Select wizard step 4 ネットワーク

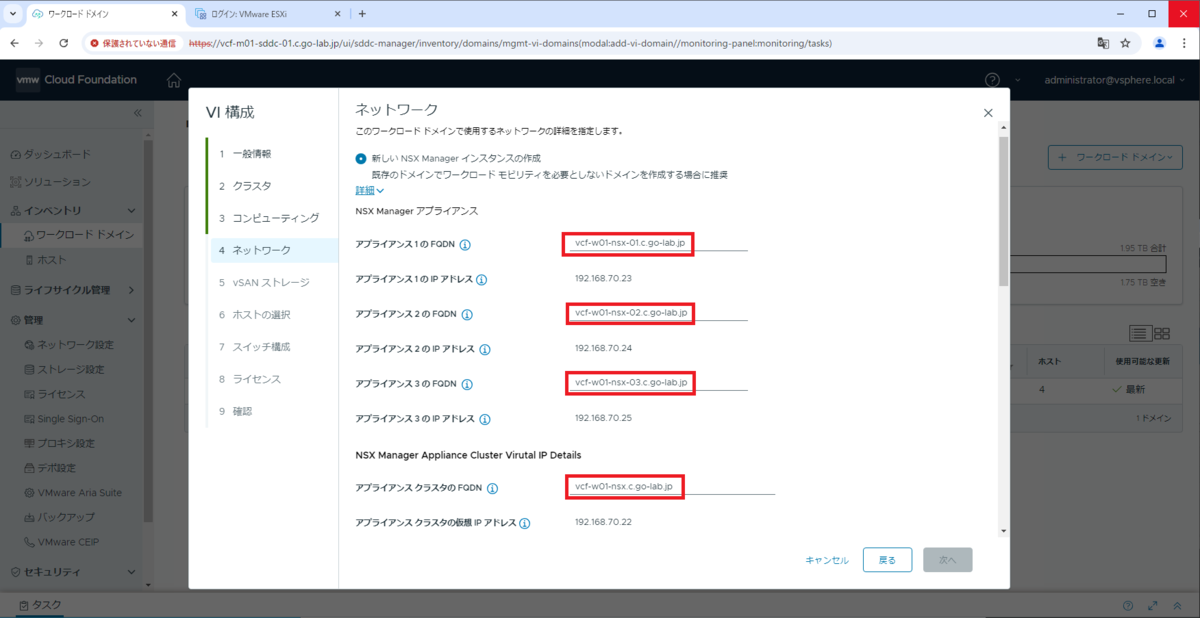[x=272, y=250]
